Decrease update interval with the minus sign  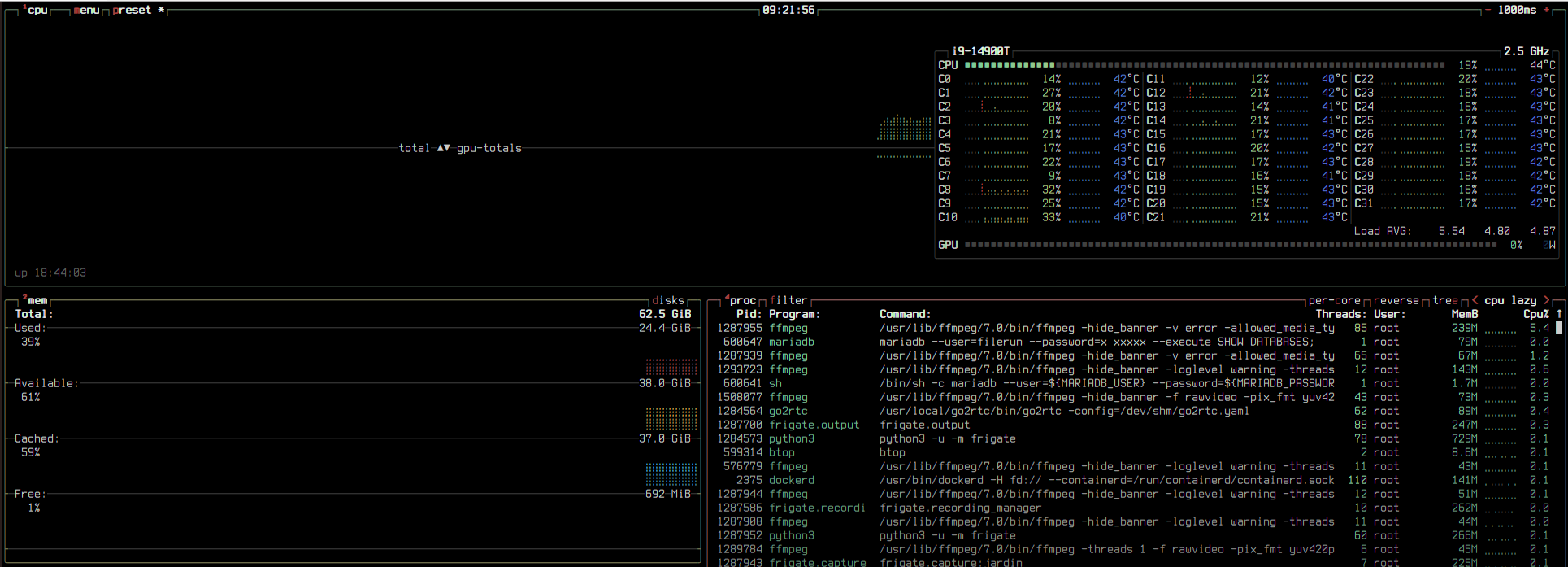pyautogui.click(x=1487, y=10)
